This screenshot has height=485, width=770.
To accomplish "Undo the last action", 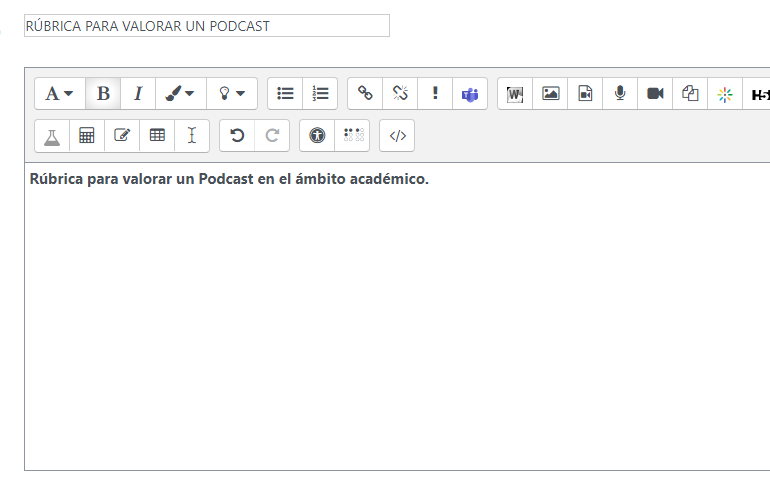I will click(x=237, y=135).
